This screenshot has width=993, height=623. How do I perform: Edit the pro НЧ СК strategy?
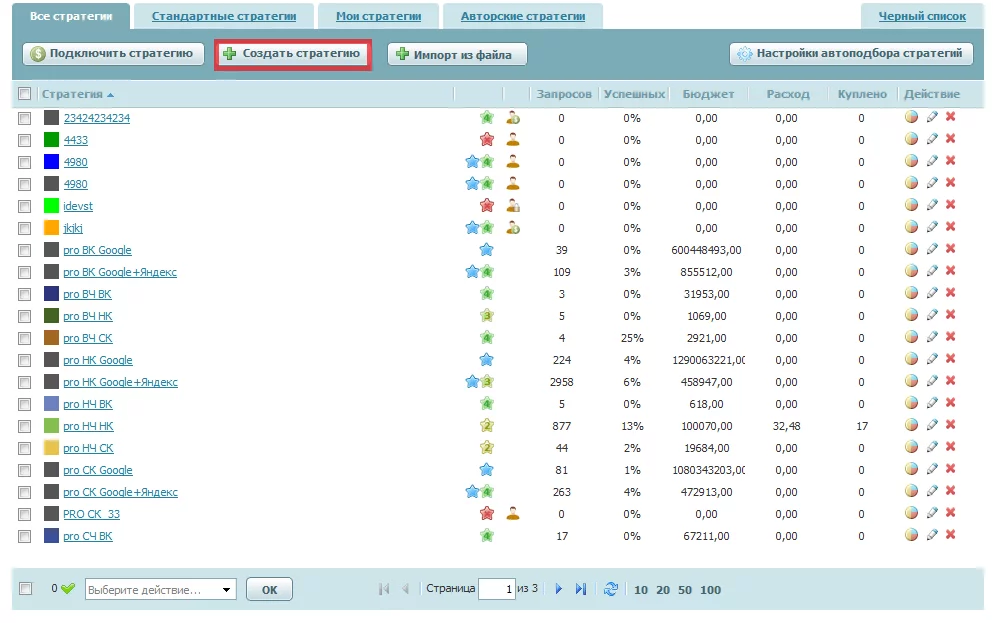tap(932, 447)
